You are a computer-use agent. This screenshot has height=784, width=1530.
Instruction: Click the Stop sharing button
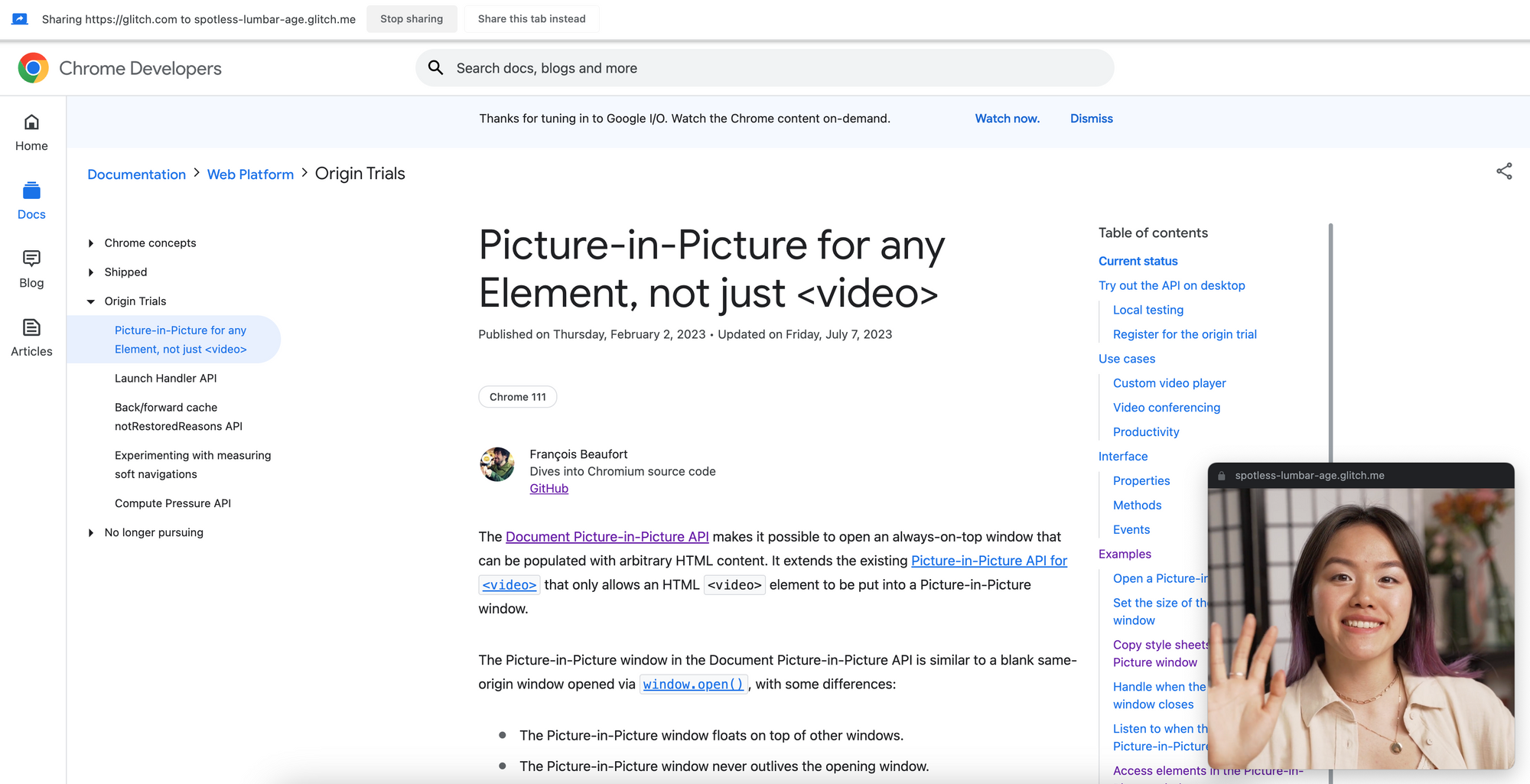coord(412,19)
